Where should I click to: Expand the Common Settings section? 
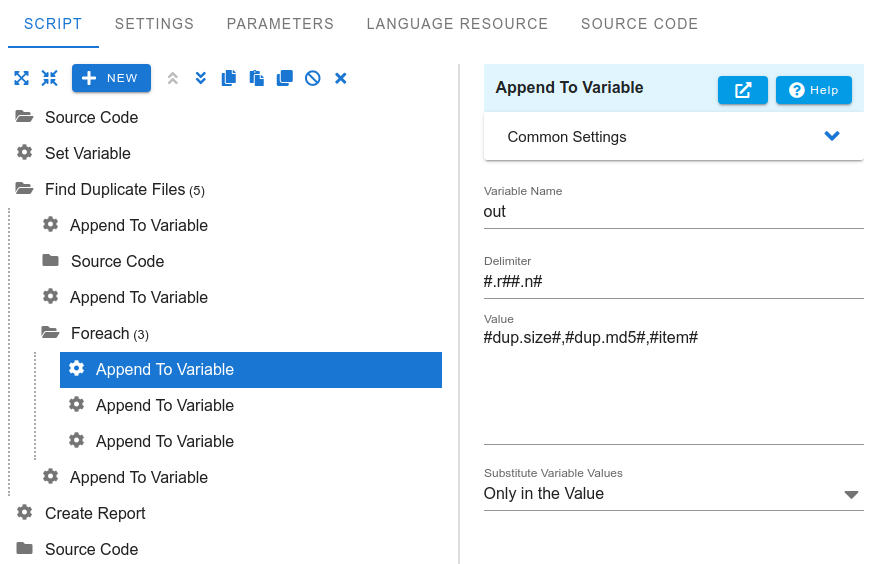[x=673, y=136]
